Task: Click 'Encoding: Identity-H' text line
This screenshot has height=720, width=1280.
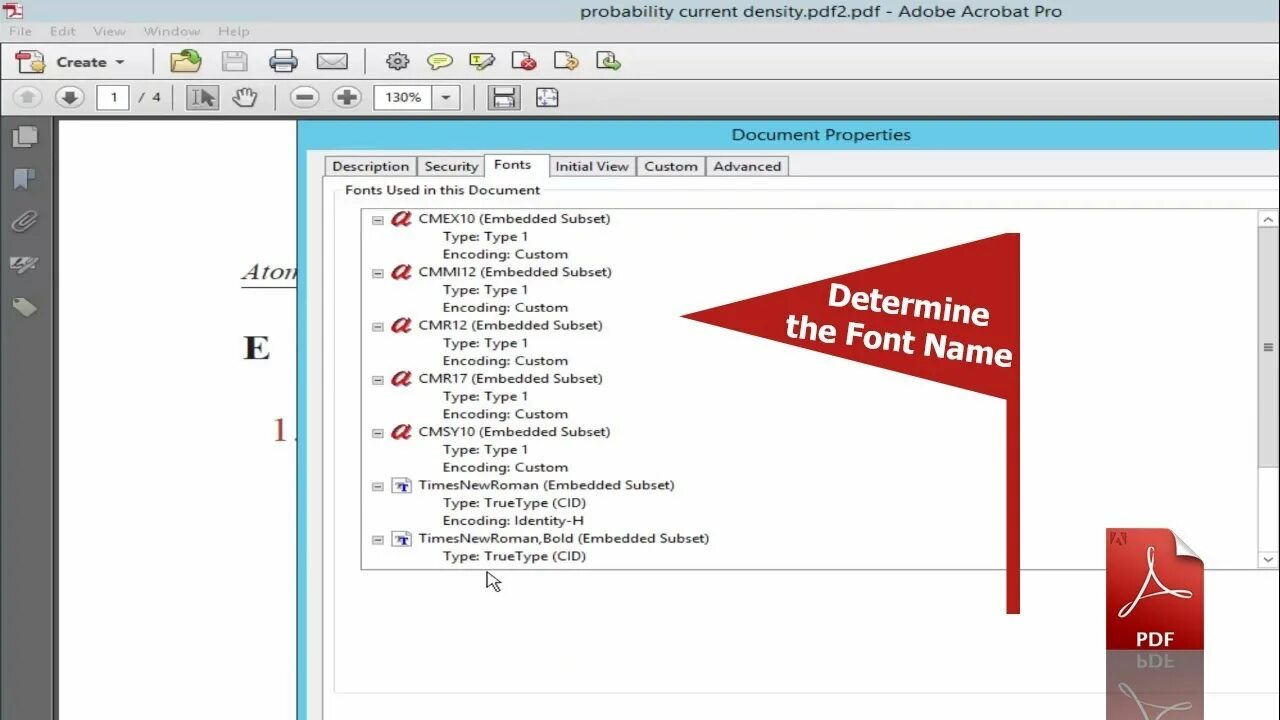Action: [x=513, y=521]
